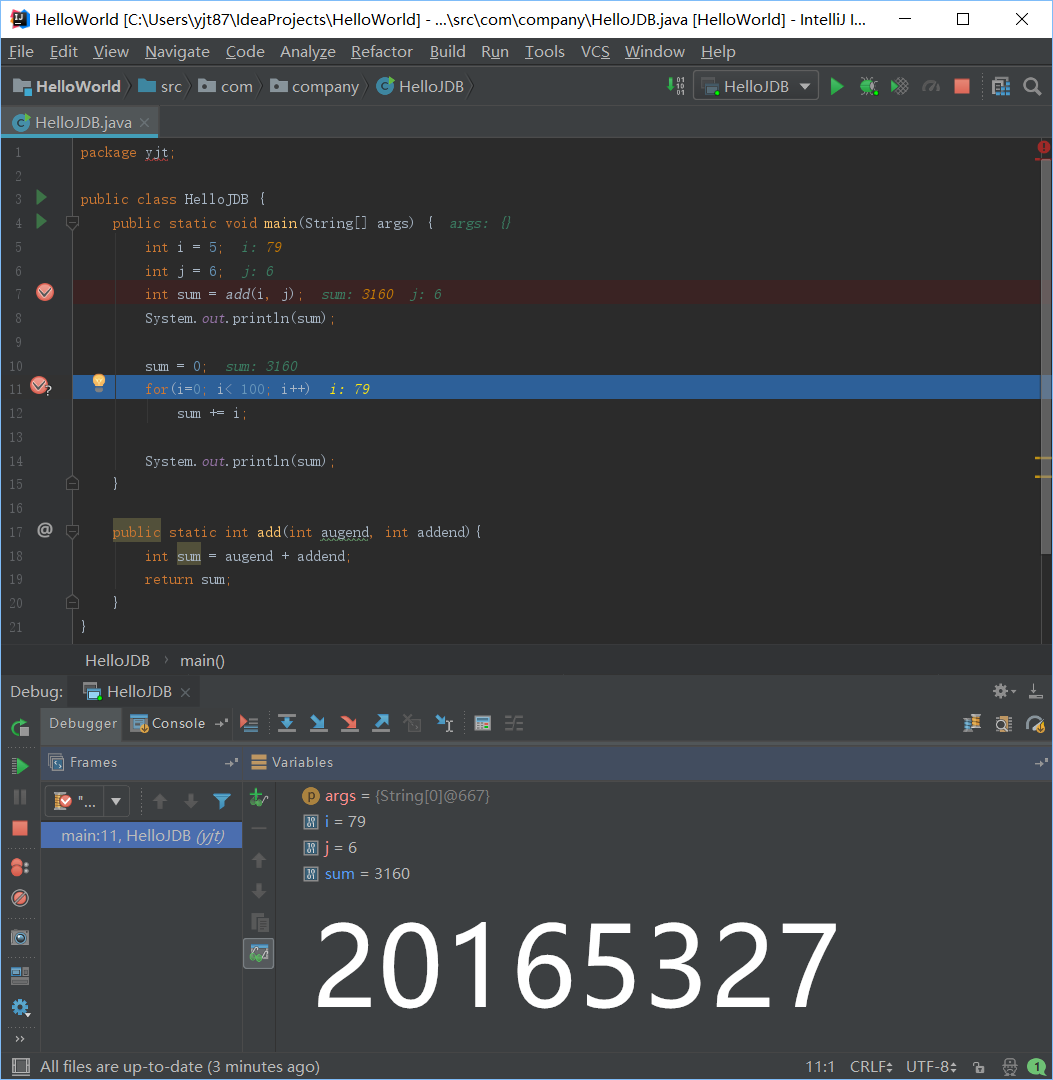Select the args variable row
Viewport: 1053px width, 1080px height.
click(x=396, y=796)
